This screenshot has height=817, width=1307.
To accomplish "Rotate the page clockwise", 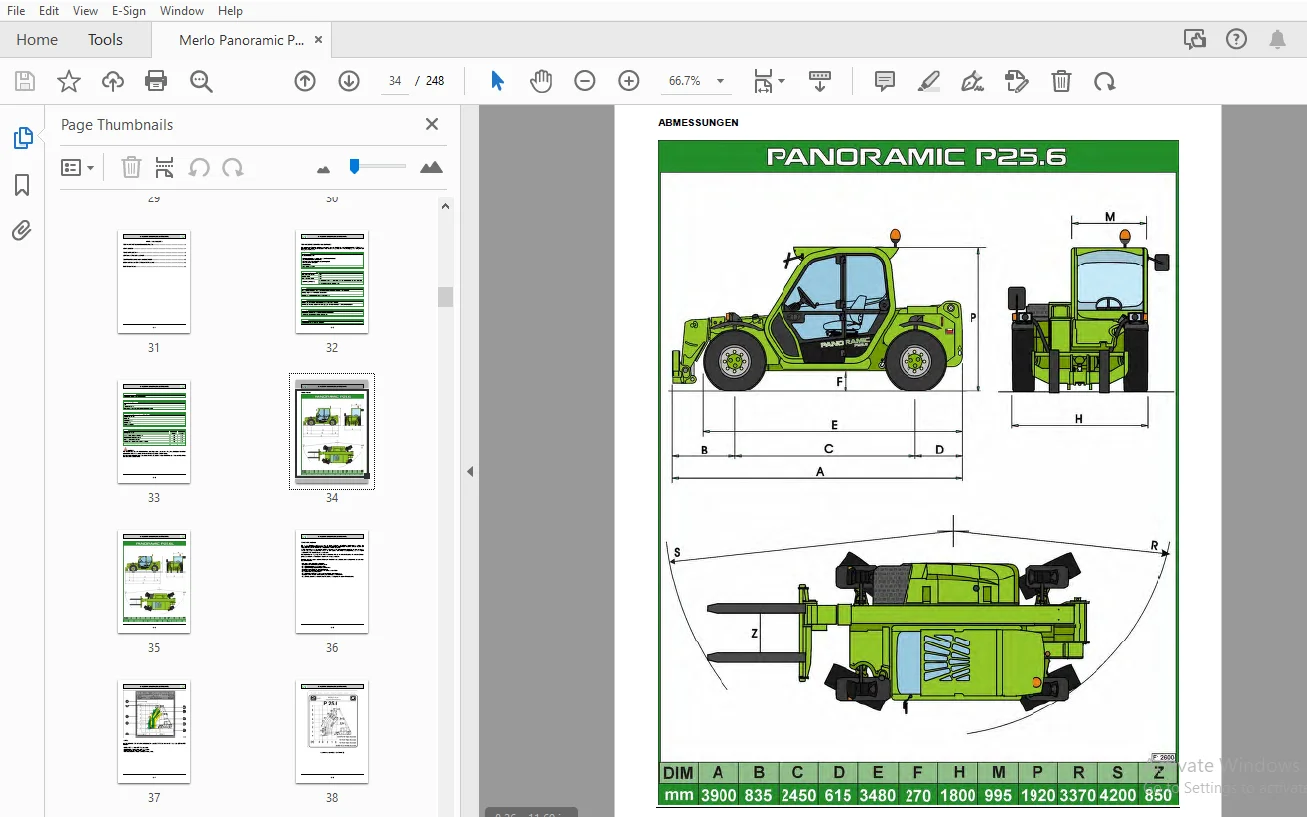I will click(x=1105, y=81).
